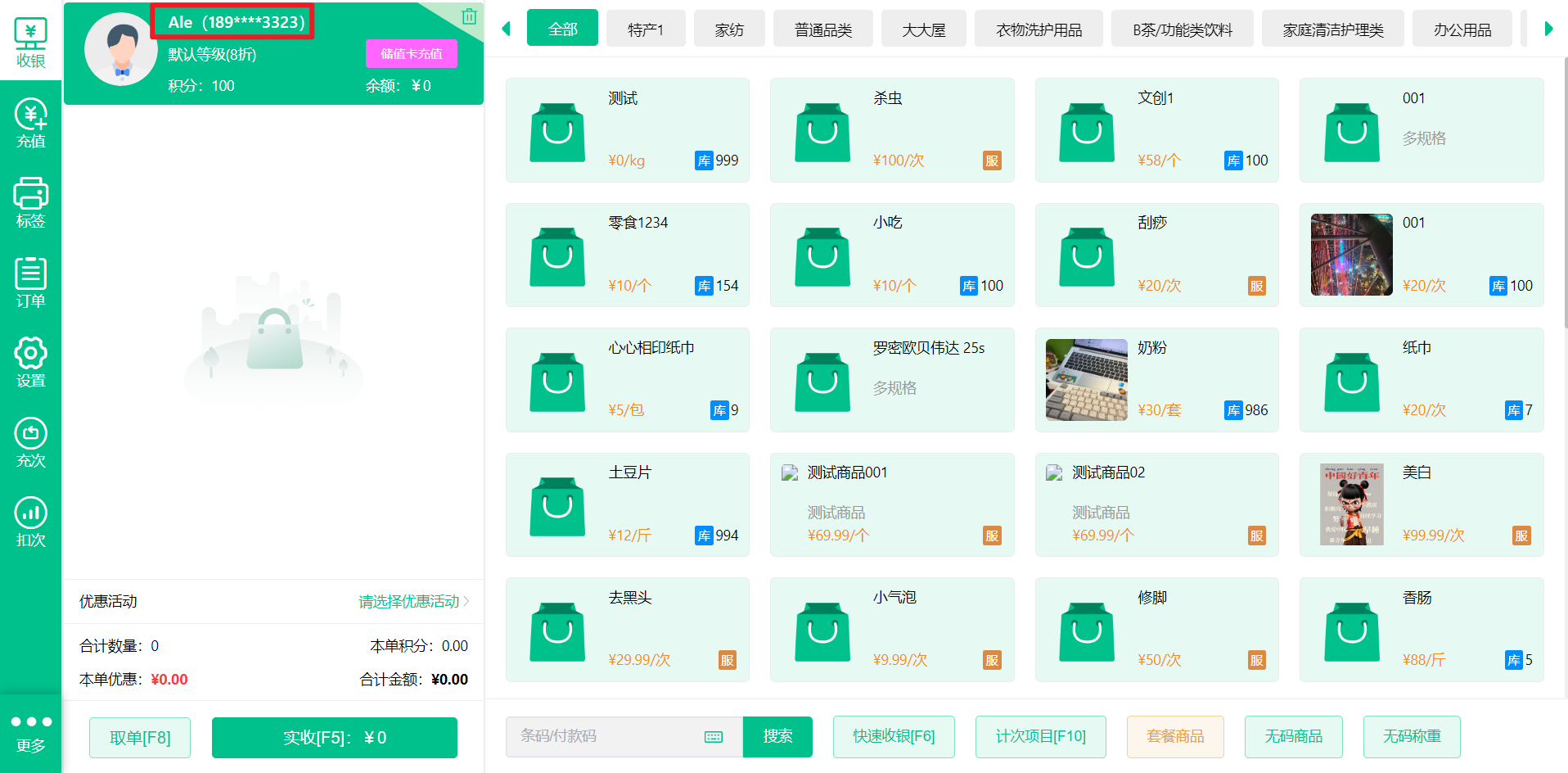Switch to the B茶/功能类饮料 category tab

(1183, 29)
